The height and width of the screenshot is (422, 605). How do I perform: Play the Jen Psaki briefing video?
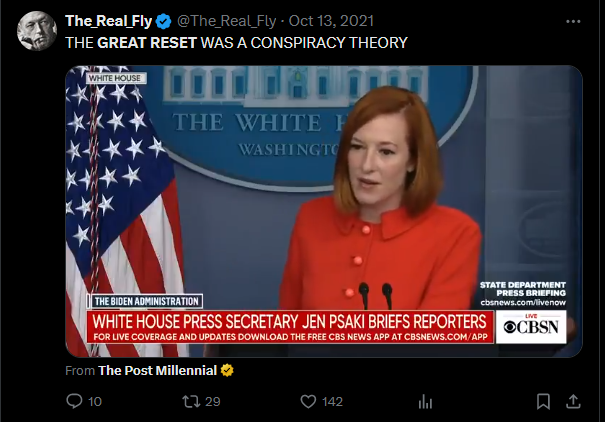pos(324,211)
